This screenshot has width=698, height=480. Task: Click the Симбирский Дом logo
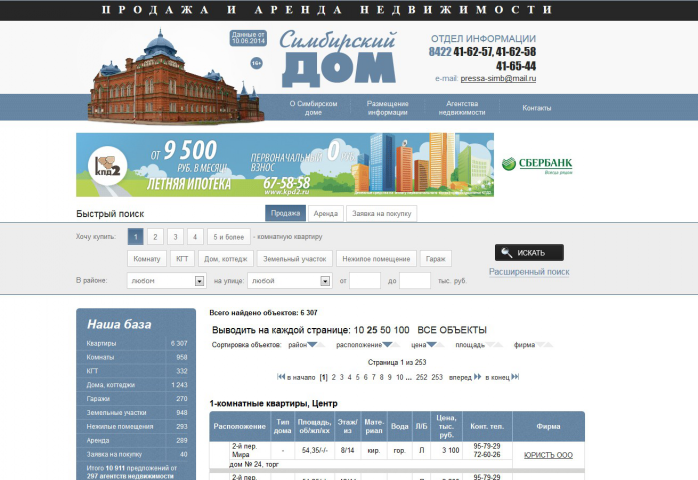(338, 58)
